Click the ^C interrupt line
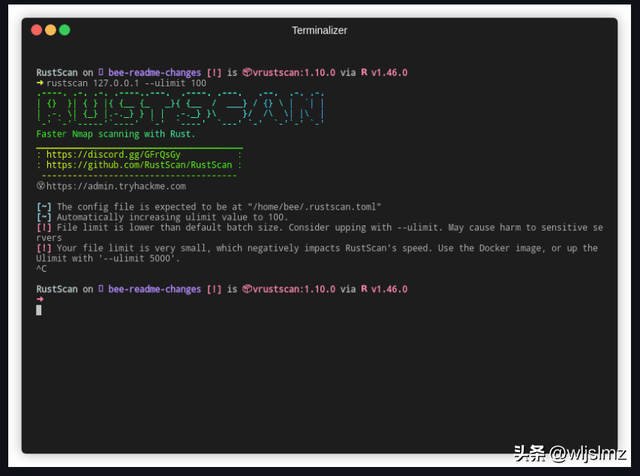Image resolution: width=640 pixels, height=476 pixels. (x=41, y=269)
